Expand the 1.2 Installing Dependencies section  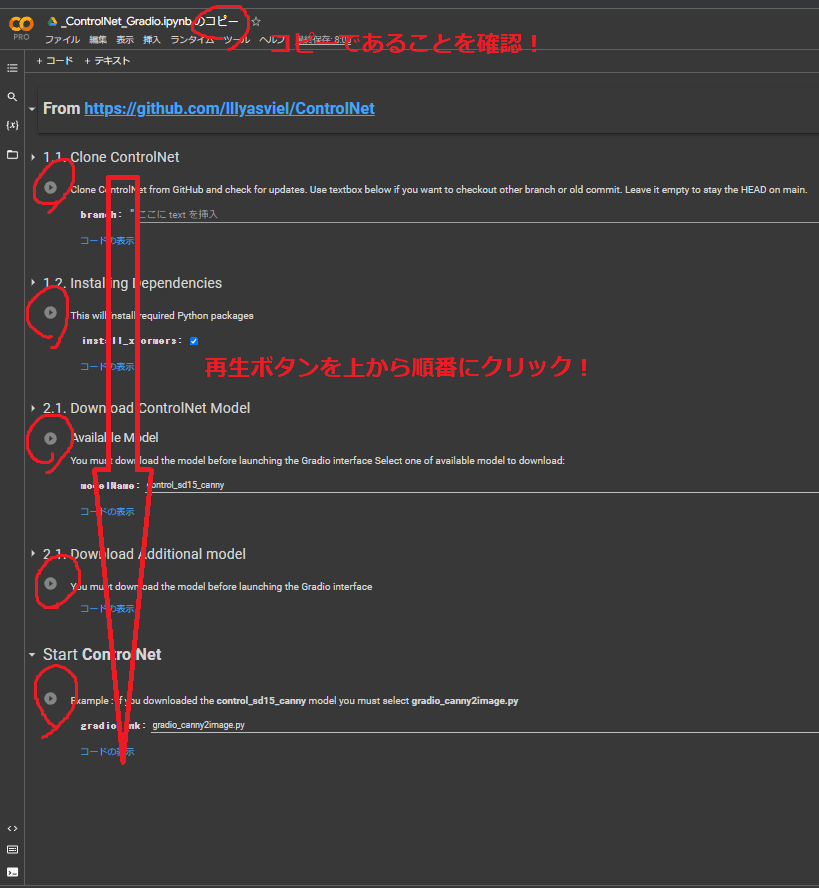coord(33,283)
